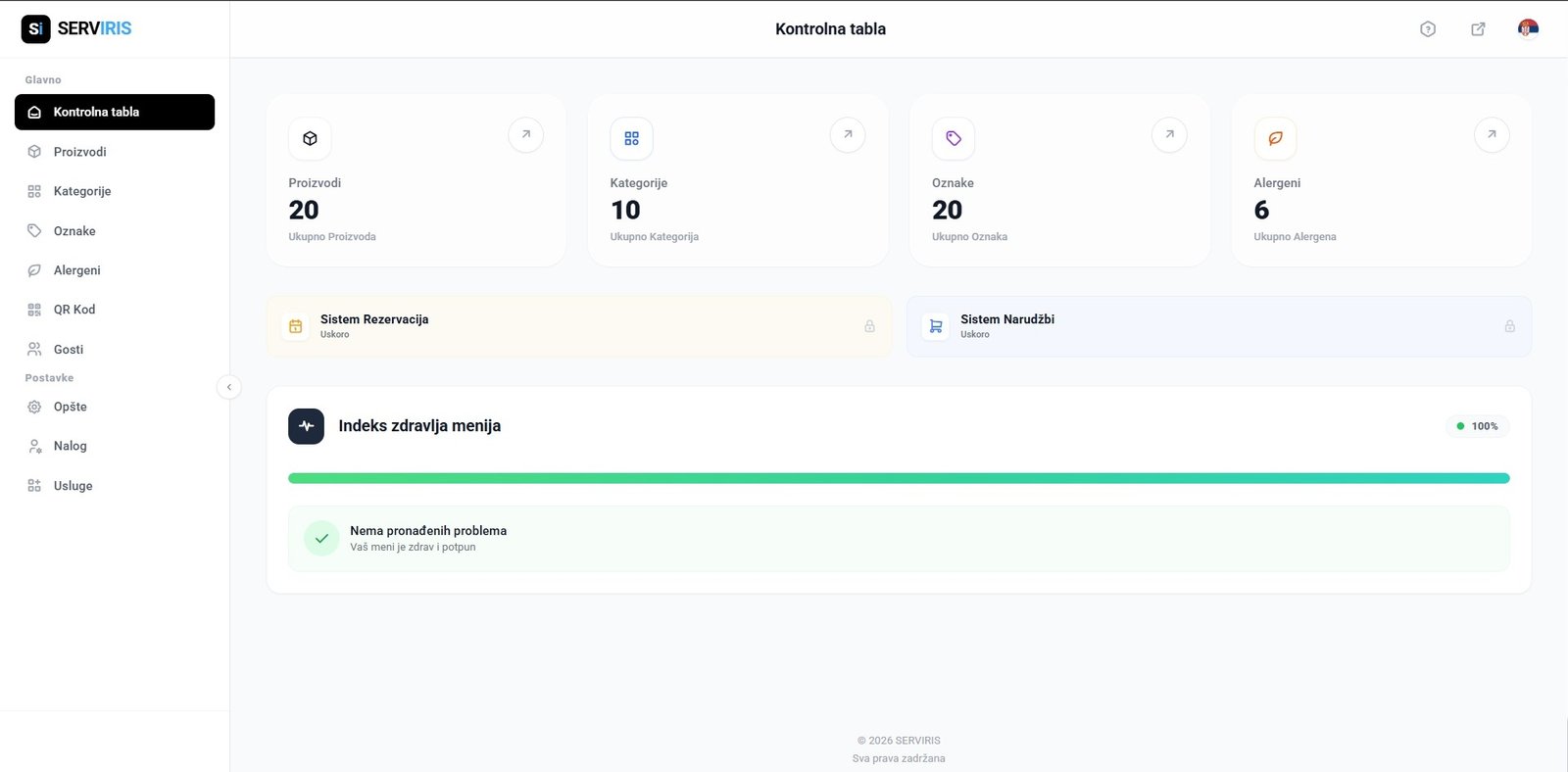
Task: Open Kategorije card arrow link
Action: pyautogui.click(x=848, y=135)
